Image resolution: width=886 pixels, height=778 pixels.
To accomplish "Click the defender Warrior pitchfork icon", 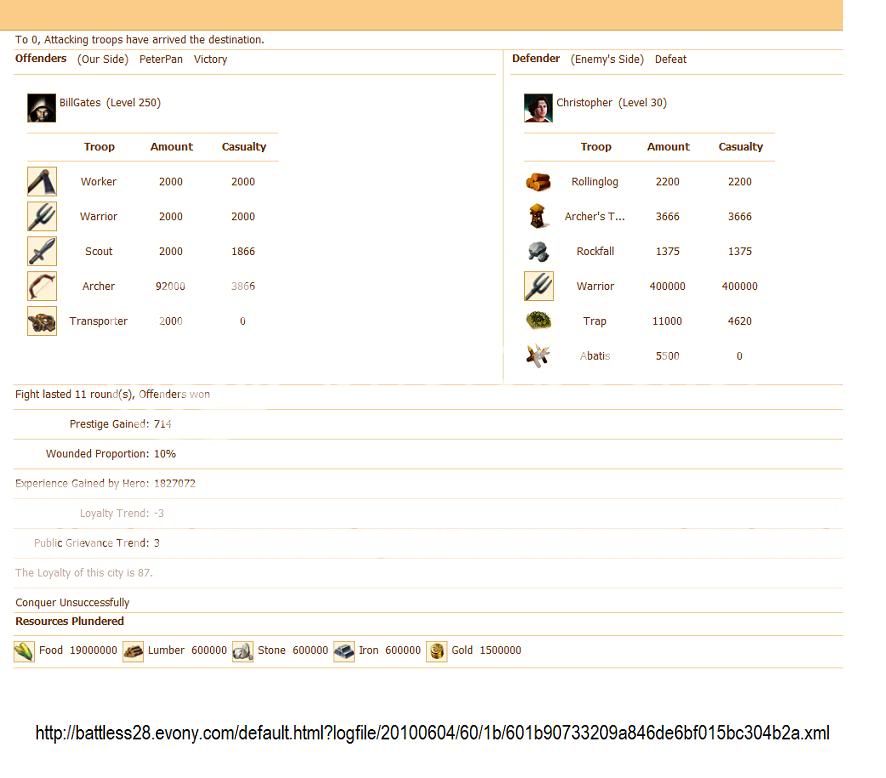I will coord(538,287).
